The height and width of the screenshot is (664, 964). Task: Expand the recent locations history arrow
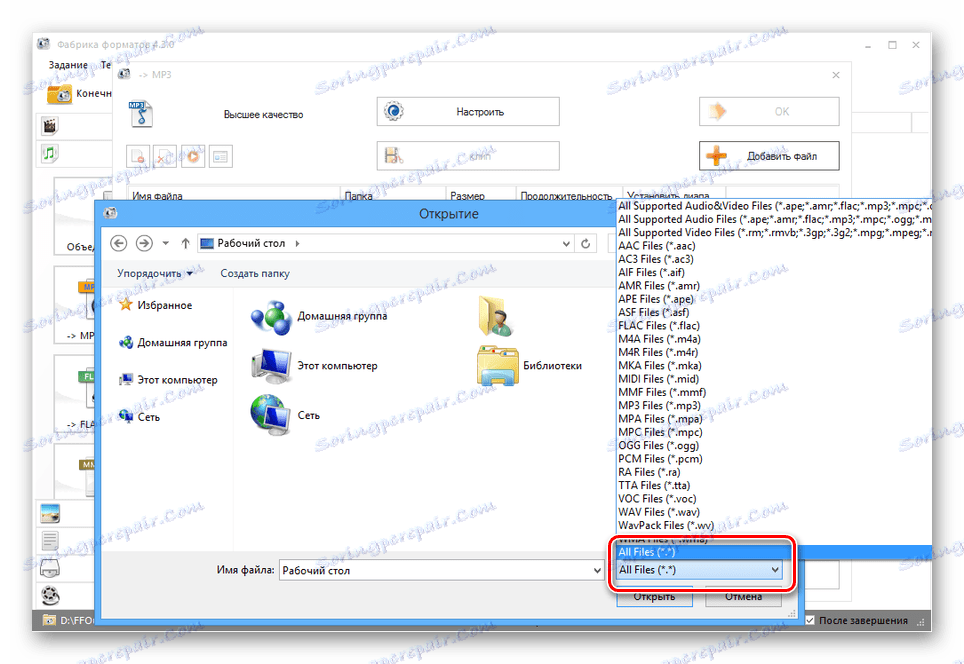point(165,243)
